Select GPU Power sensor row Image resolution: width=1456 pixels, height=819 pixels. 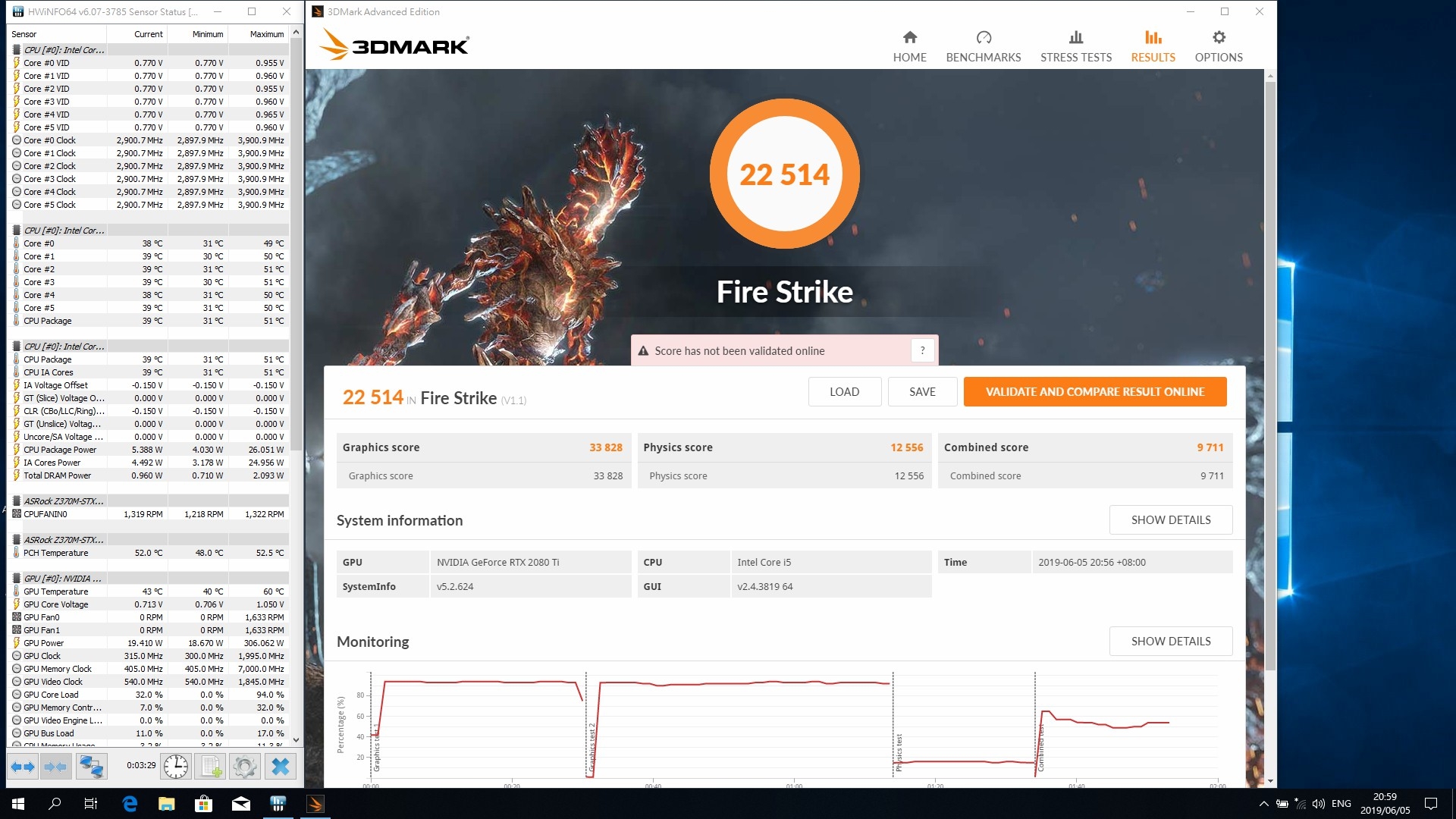(149, 643)
